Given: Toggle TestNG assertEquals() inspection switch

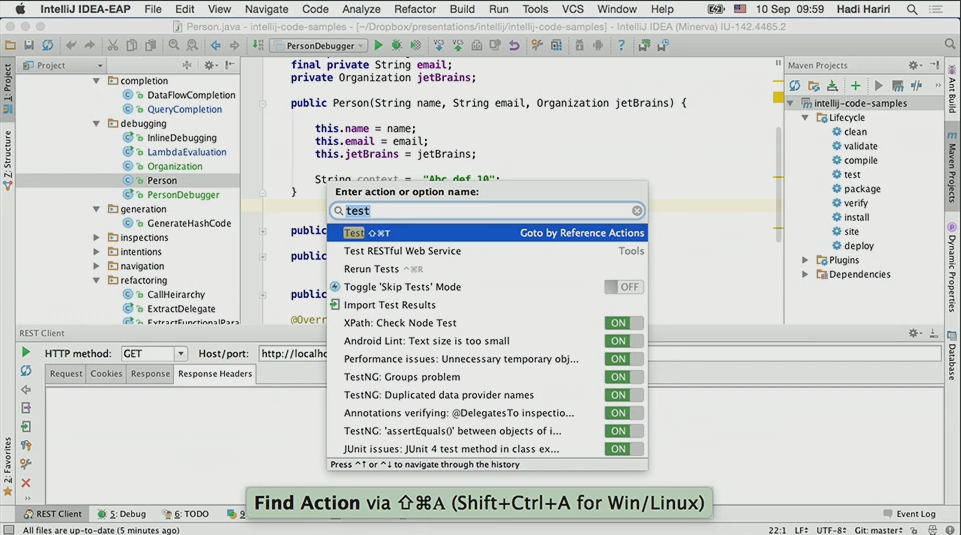Looking at the screenshot, I should (623, 431).
